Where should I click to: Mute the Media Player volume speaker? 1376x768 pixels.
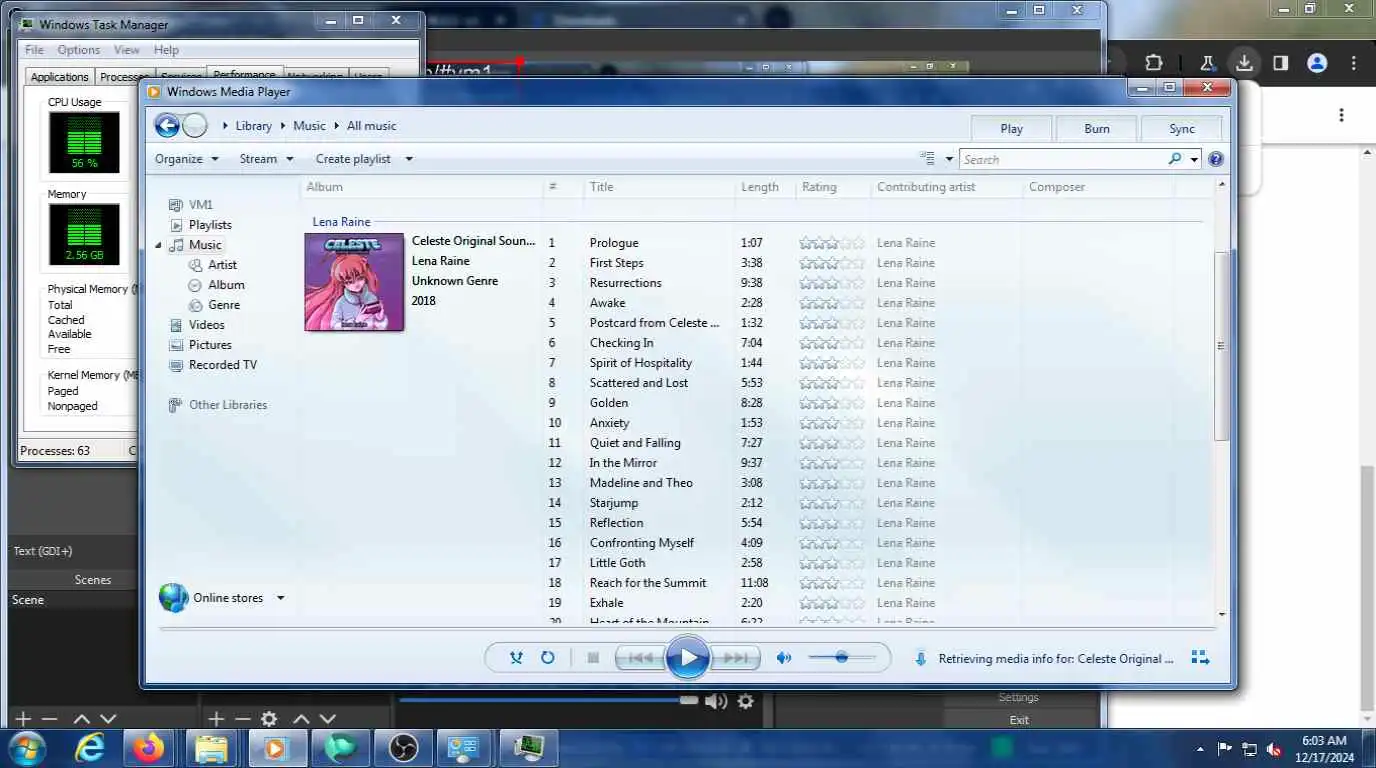click(784, 658)
